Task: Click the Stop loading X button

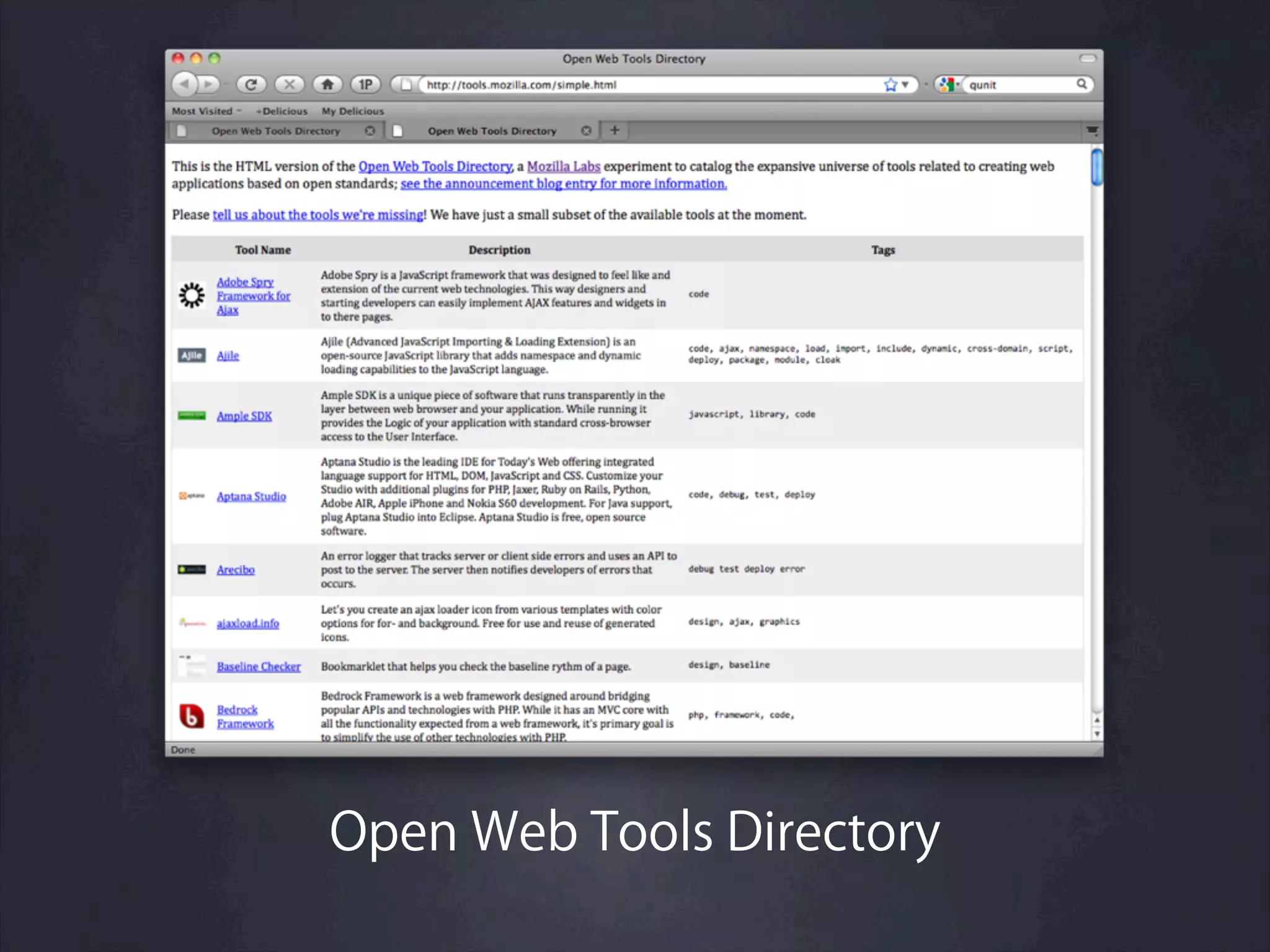Action: 289,84
